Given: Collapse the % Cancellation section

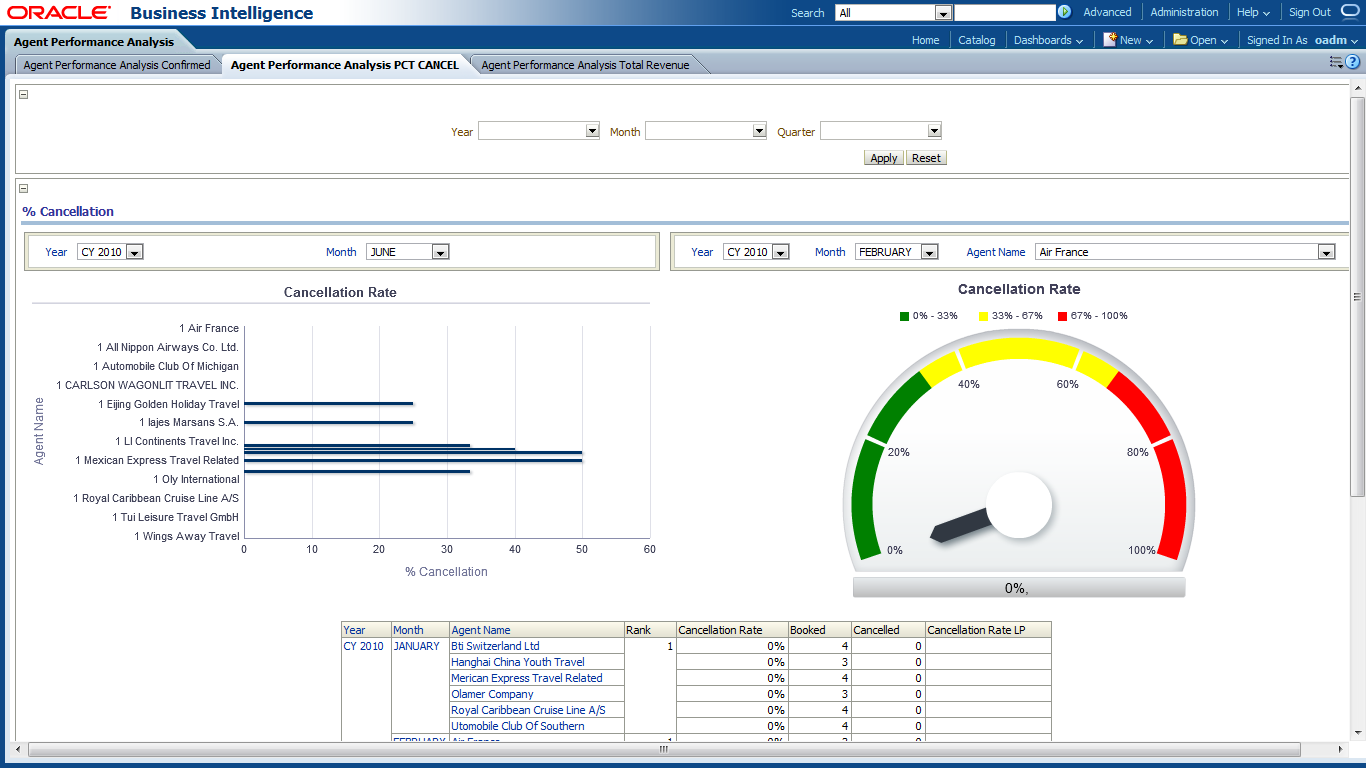Looking at the screenshot, I should coord(24,189).
